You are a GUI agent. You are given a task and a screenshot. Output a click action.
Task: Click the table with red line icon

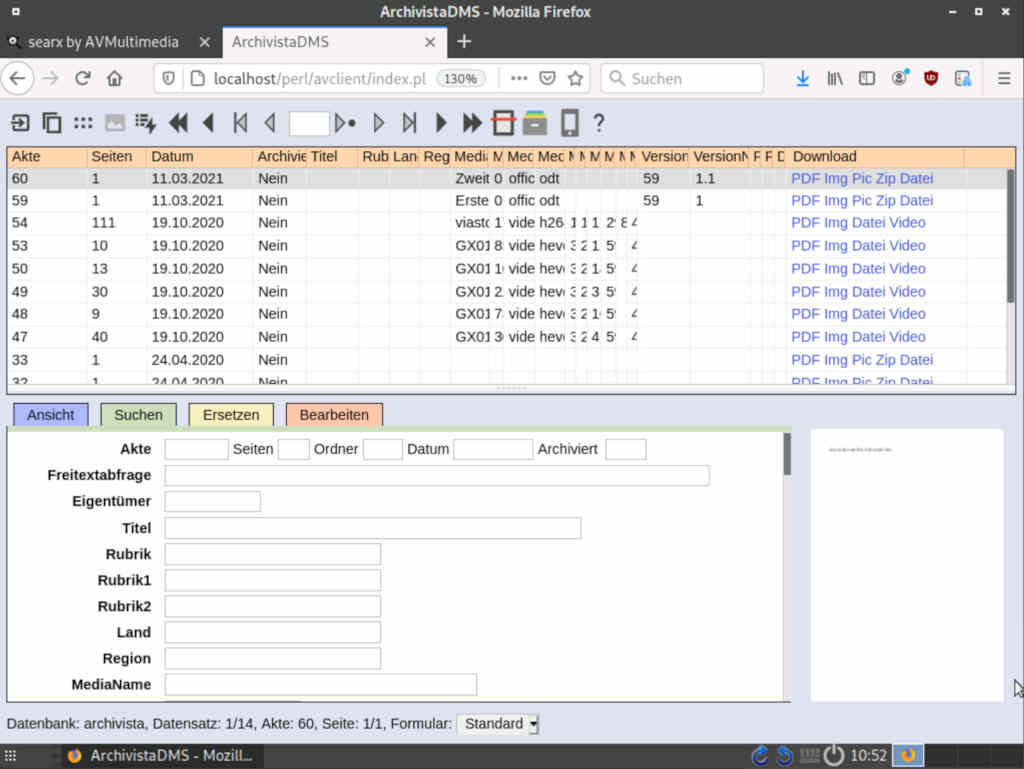(x=504, y=123)
